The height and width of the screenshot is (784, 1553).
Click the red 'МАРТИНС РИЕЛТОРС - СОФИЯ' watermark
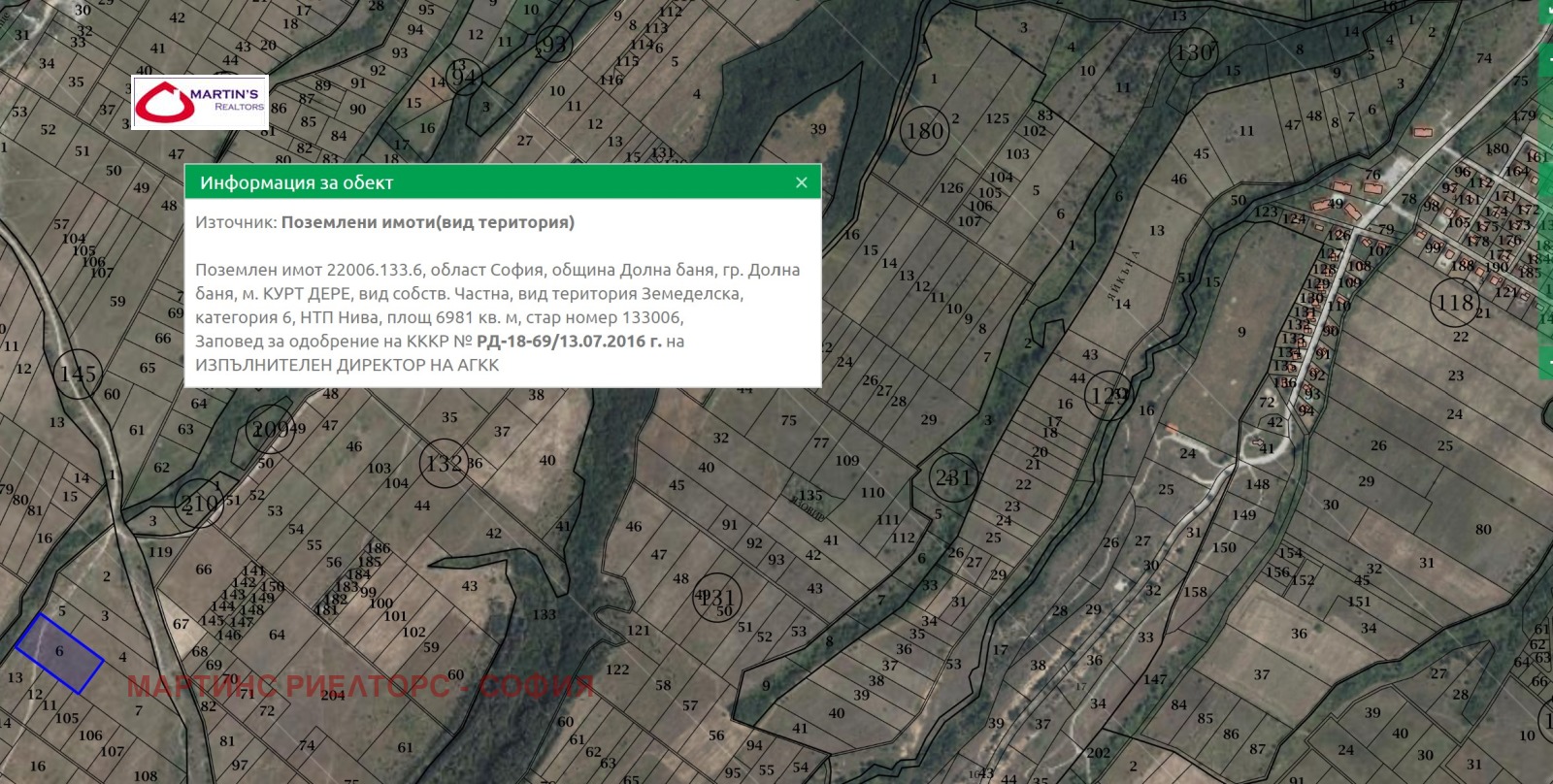click(360, 686)
